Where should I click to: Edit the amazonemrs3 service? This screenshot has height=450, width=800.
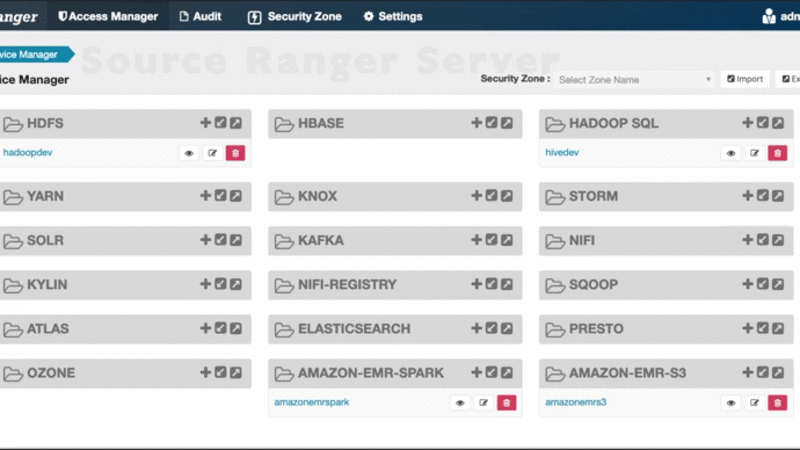click(x=755, y=403)
